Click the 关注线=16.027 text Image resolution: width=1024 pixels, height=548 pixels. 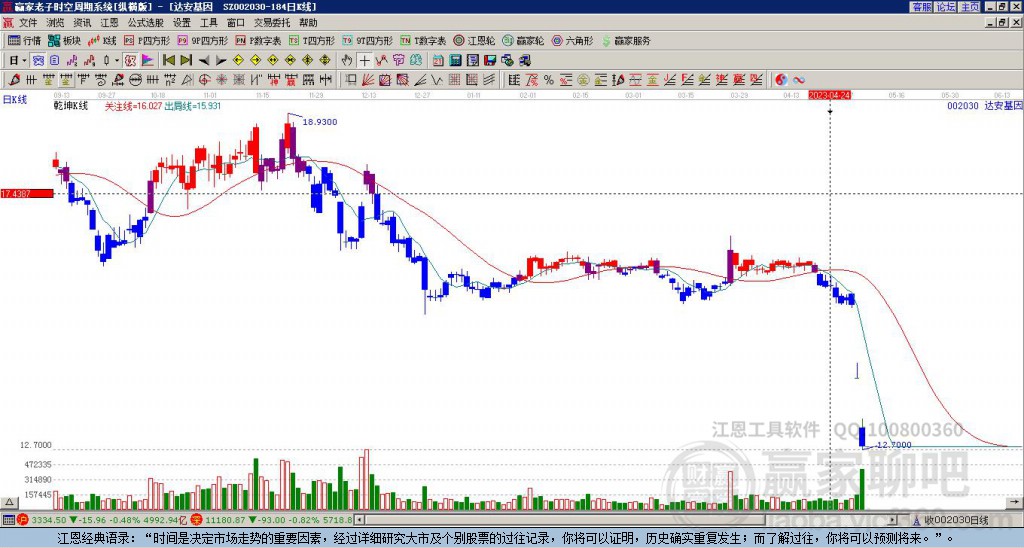tap(133, 106)
